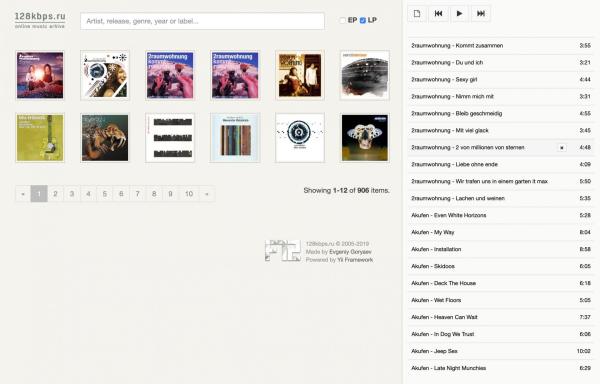Screen dimensions: 600x384
Task: Go to pagination page 2
Action: pyautogui.click(x=55, y=194)
